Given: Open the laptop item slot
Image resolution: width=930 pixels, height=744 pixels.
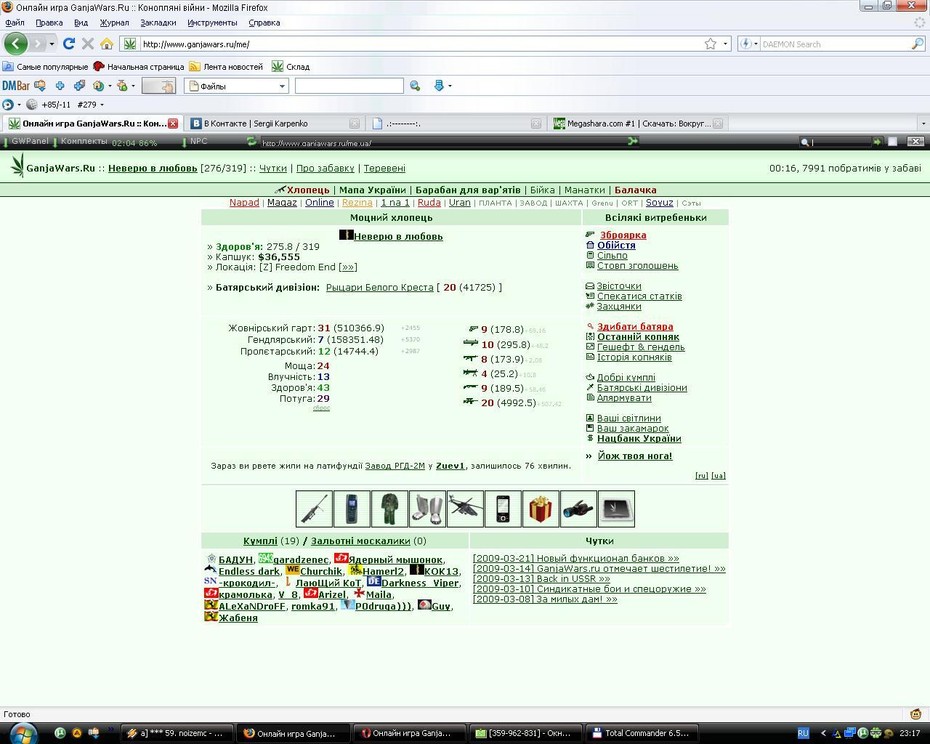Looking at the screenshot, I should (x=616, y=508).
